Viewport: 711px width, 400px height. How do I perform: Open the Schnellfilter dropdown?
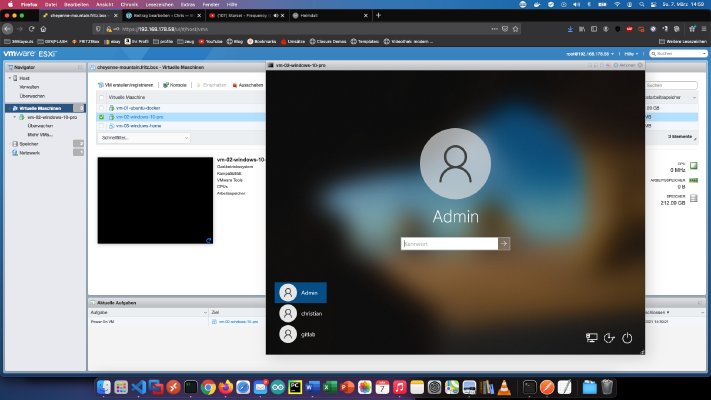click(144, 138)
